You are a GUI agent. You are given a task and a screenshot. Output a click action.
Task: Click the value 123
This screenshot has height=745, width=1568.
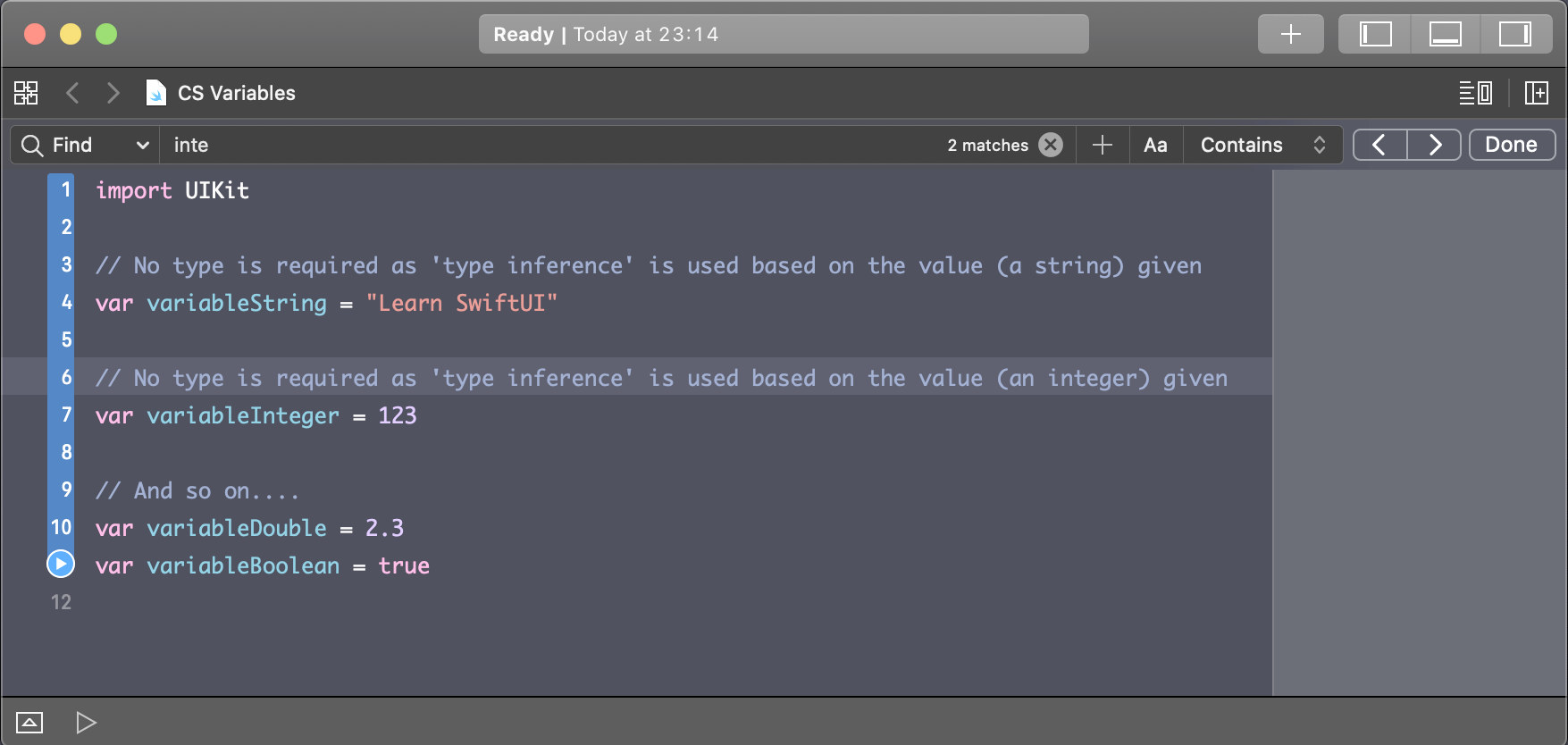coord(398,415)
